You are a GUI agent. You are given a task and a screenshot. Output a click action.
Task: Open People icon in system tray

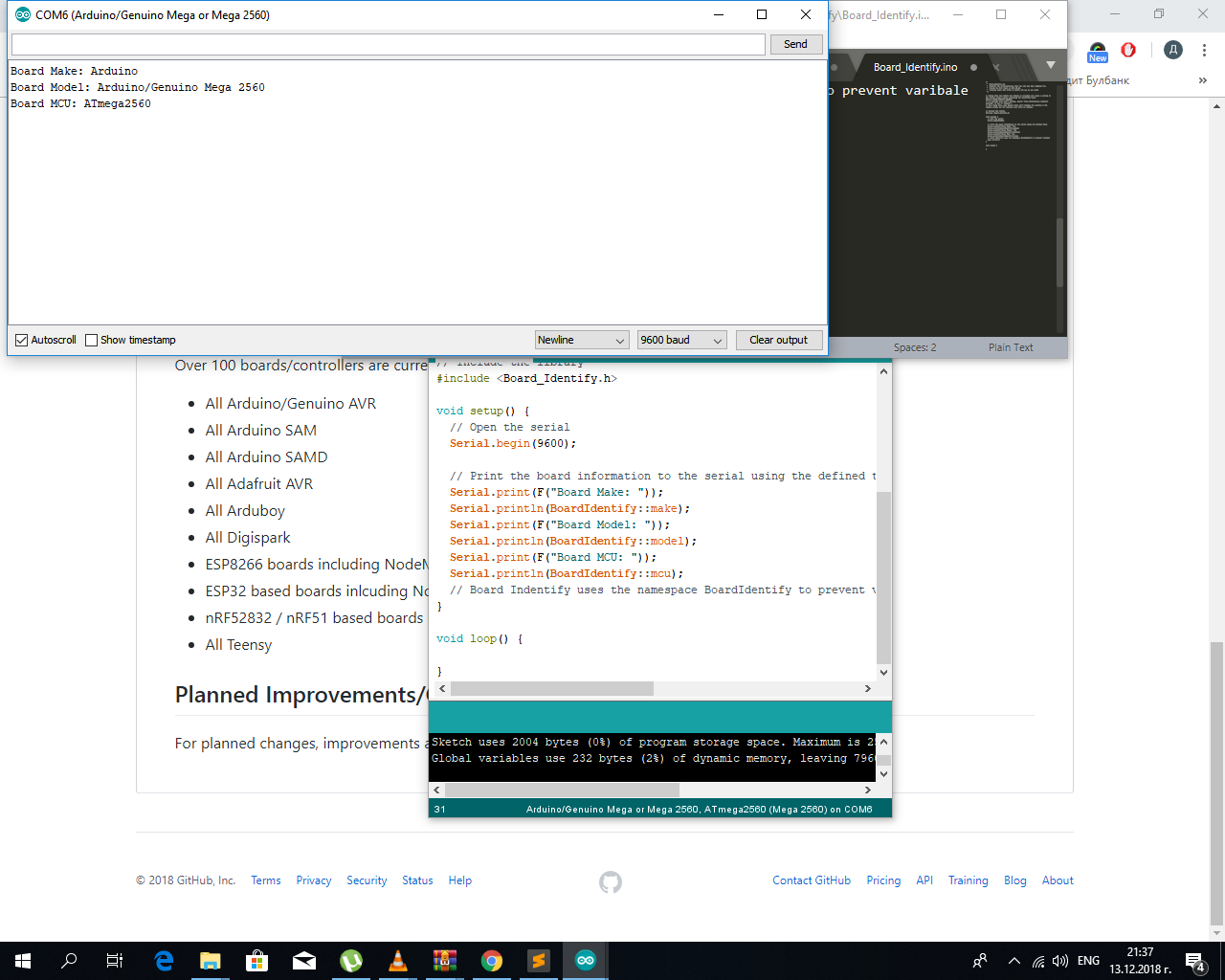click(x=980, y=961)
